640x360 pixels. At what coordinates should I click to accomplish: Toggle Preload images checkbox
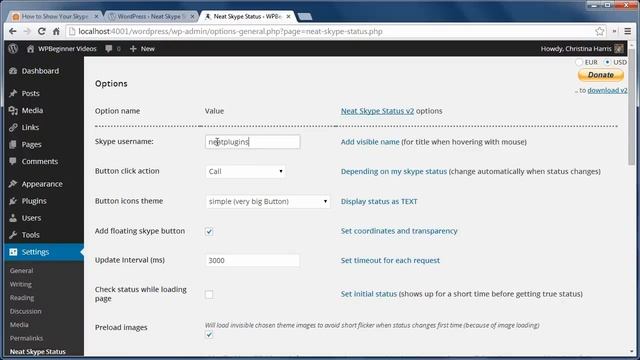209,335
